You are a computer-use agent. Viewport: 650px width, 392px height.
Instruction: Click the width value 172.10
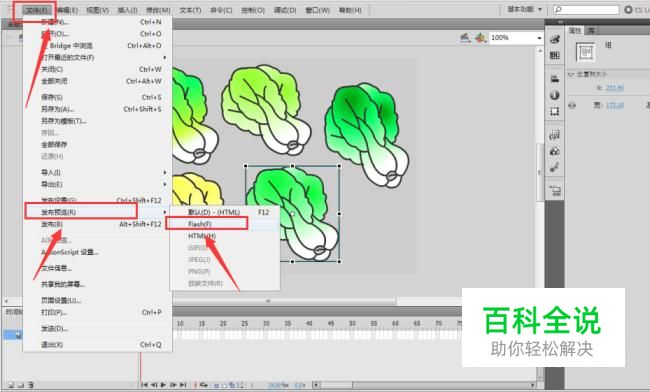pyautogui.click(x=614, y=105)
